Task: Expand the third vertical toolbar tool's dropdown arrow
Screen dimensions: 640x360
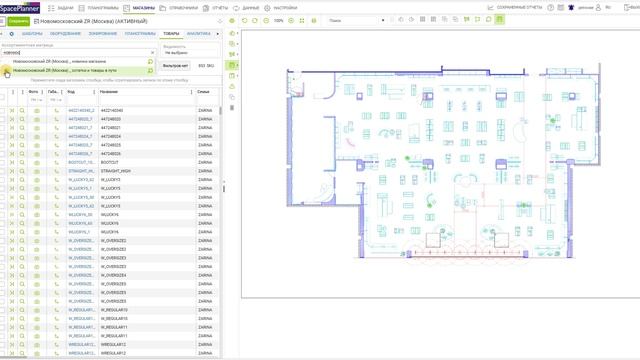Action: [x=238, y=54]
